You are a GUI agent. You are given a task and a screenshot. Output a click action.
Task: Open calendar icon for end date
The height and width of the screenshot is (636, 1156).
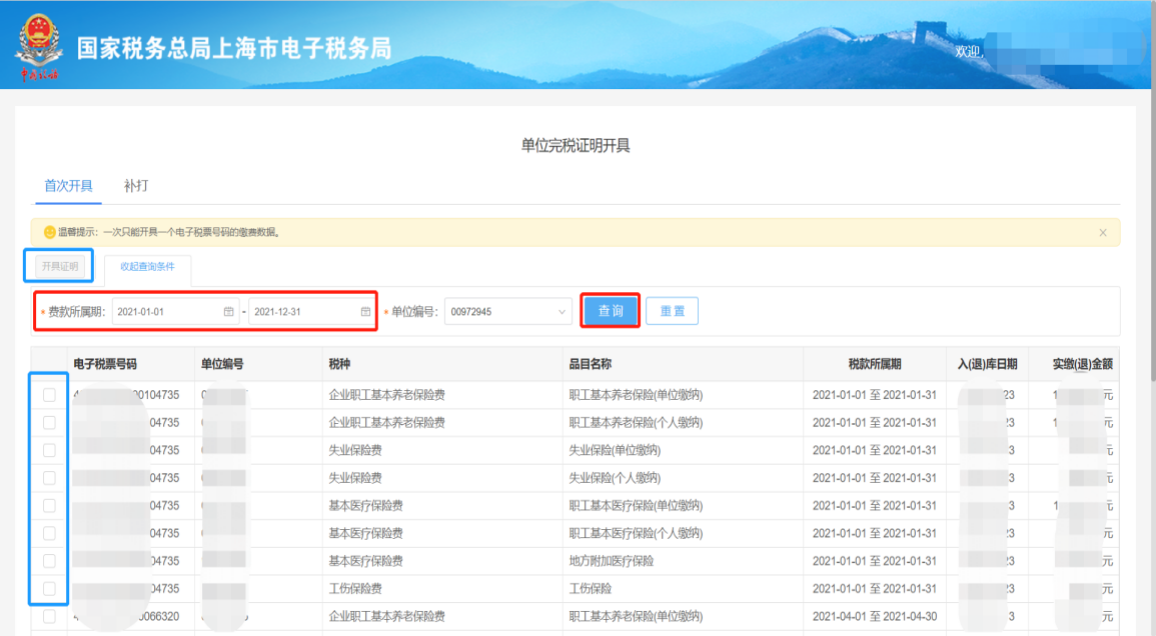(x=365, y=312)
